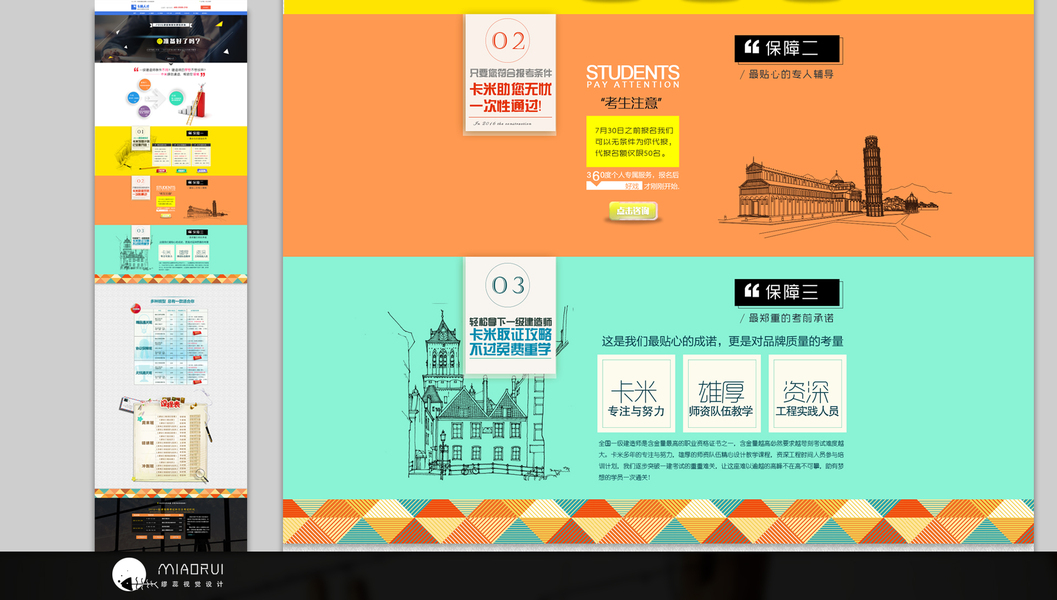Click the STUDENTS PAY ATTENTION heading

[x=632, y=77]
